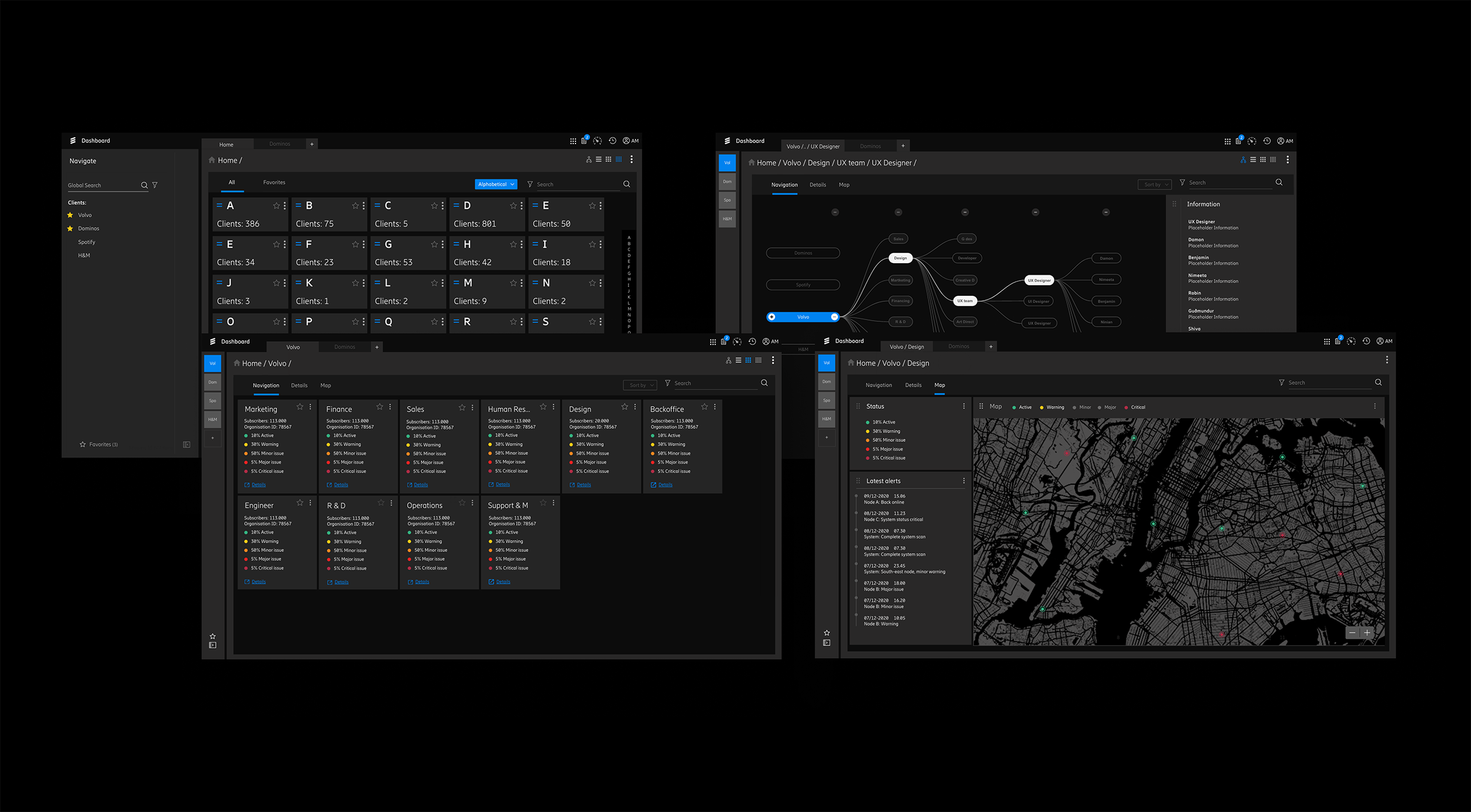
Task: Open the app launcher grid icon in top toolbar
Action: [573, 141]
